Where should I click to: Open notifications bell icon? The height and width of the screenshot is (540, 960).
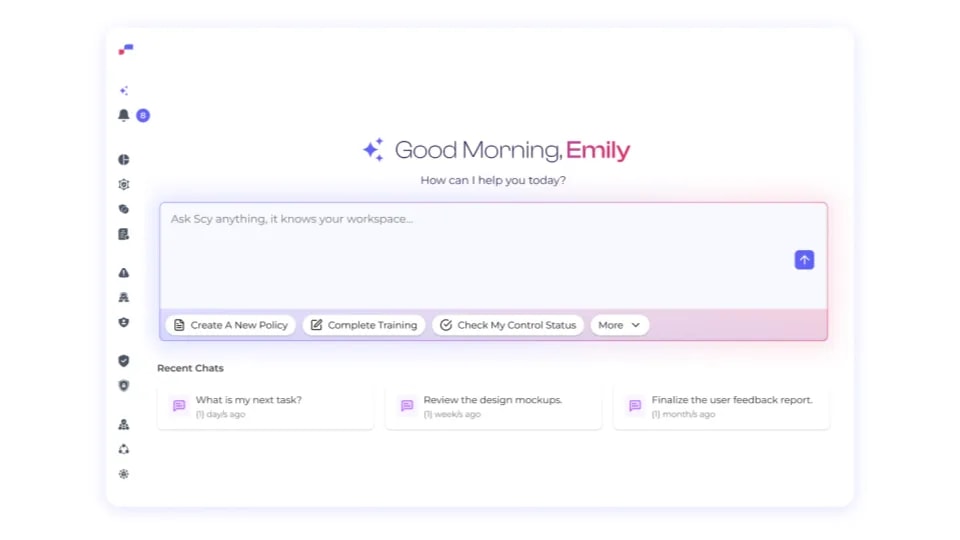(x=124, y=115)
